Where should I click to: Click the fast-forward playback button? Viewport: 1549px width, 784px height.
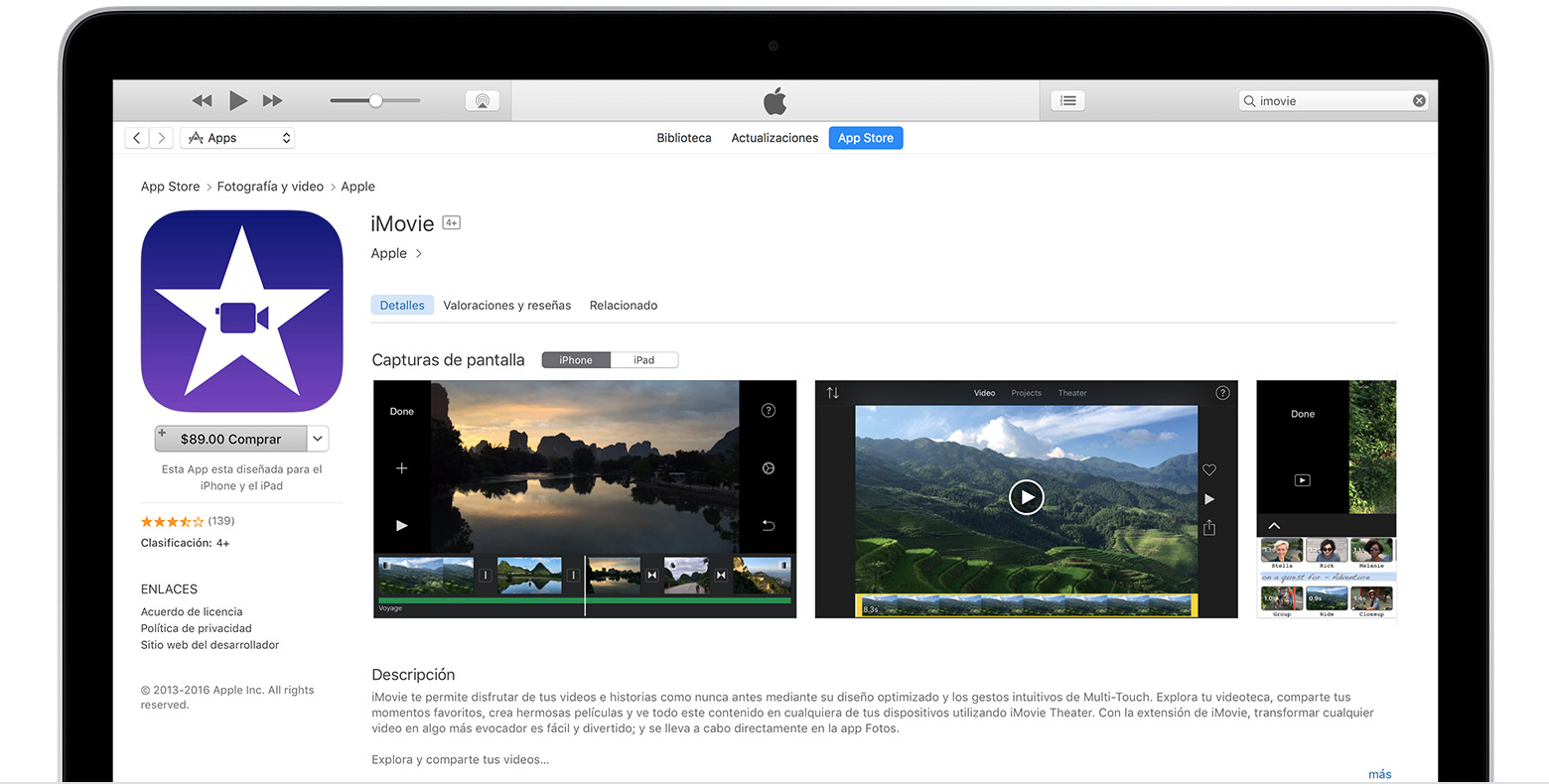[272, 100]
